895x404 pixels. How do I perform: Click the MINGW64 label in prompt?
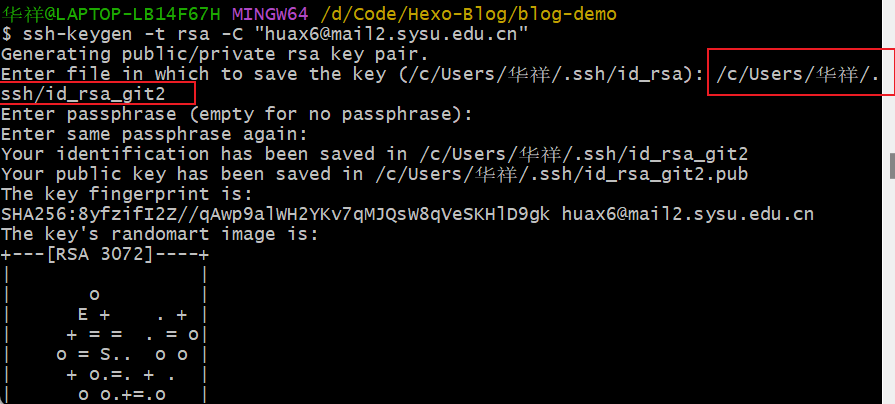point(269,14)
